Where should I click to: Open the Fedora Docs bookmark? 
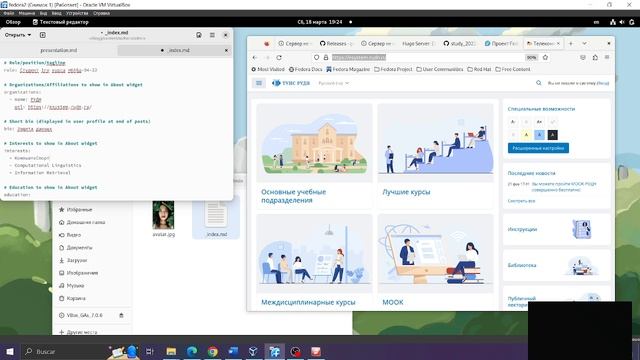pos(305,69)
